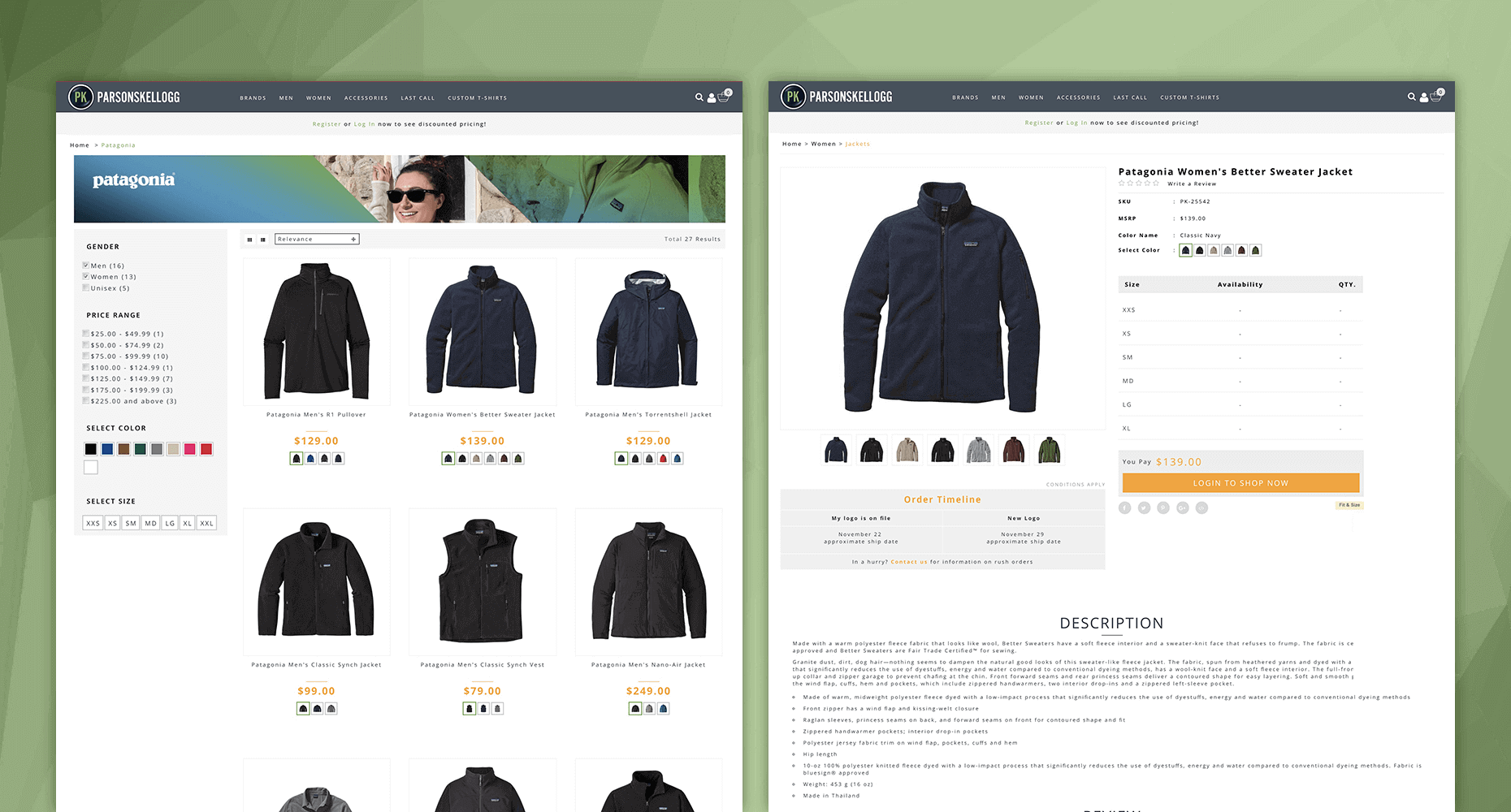The height and width of the screenshot is (812, 1511).
Task: View the cart on the product page header
Action: (x=1437, y=95)
